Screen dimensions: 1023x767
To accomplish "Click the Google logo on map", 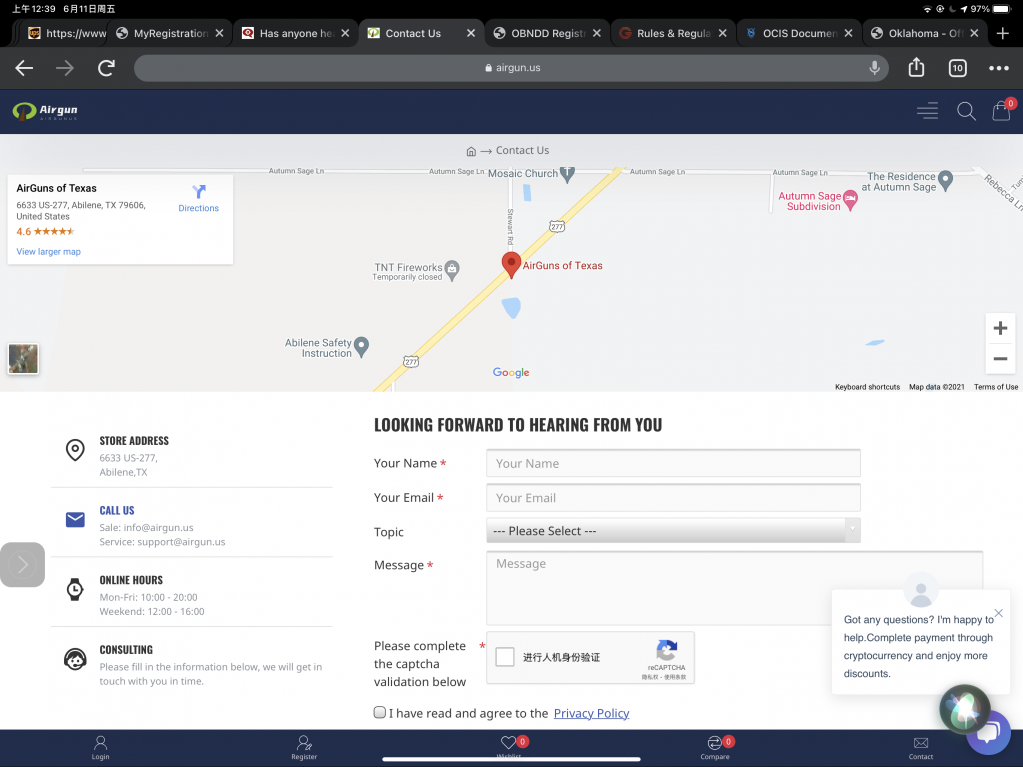I will click(511, 372).
